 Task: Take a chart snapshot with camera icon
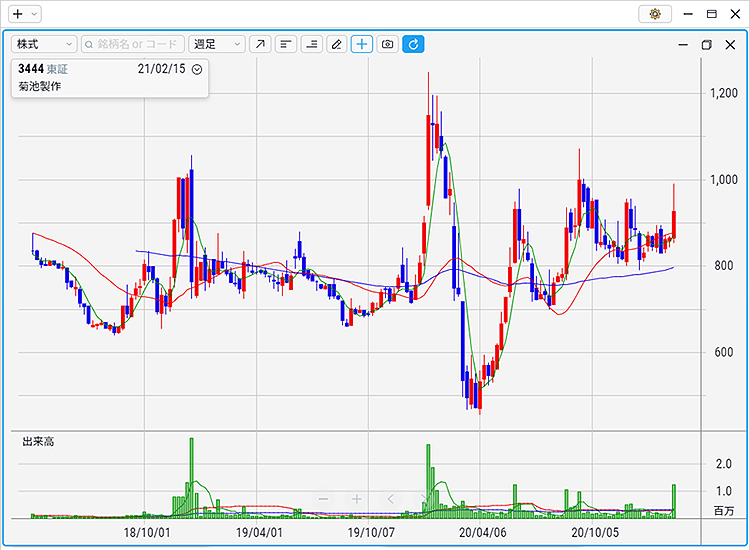(387, 44)
